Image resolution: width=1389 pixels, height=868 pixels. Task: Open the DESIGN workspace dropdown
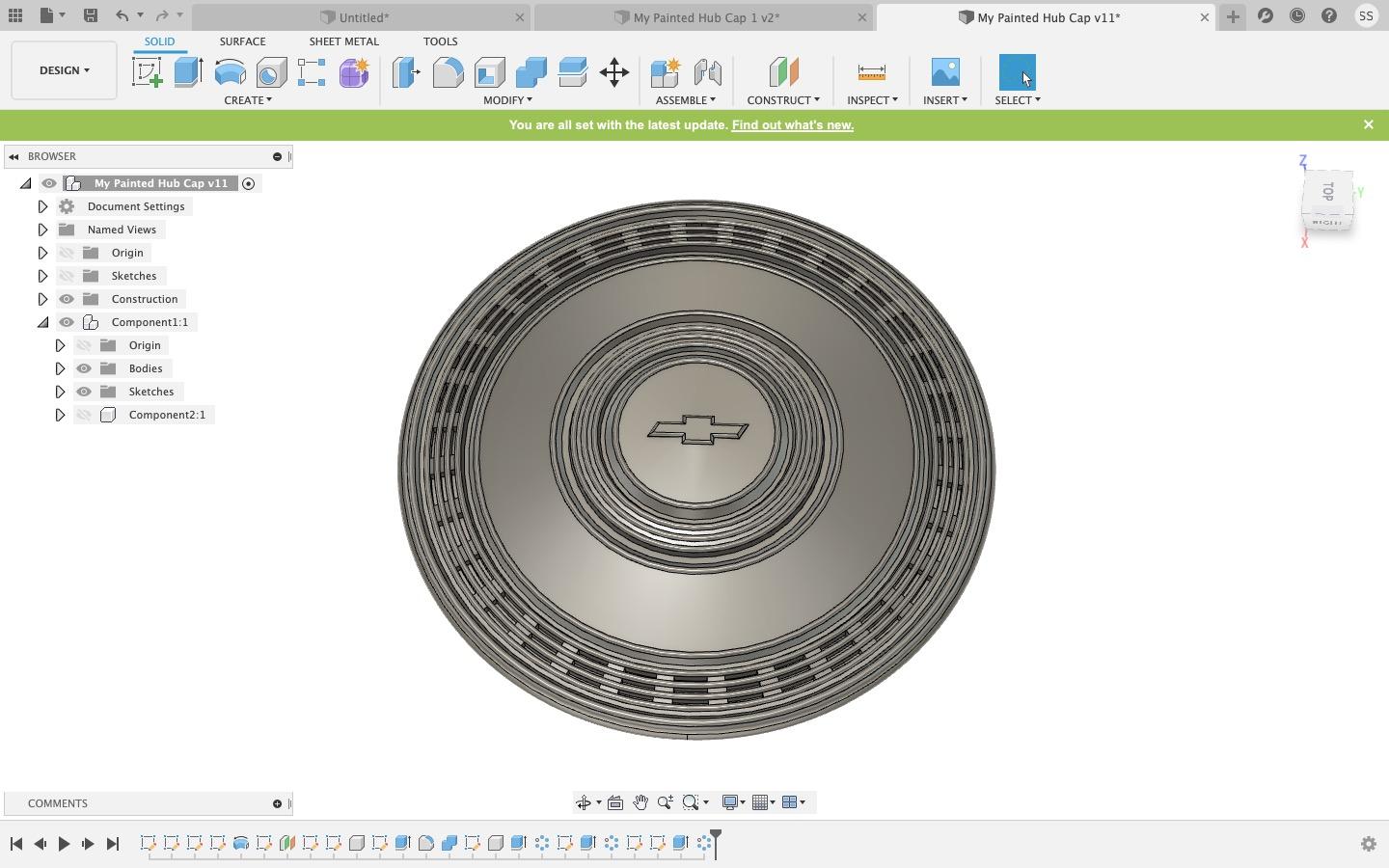pyautogui.click(x=64, y=70)
